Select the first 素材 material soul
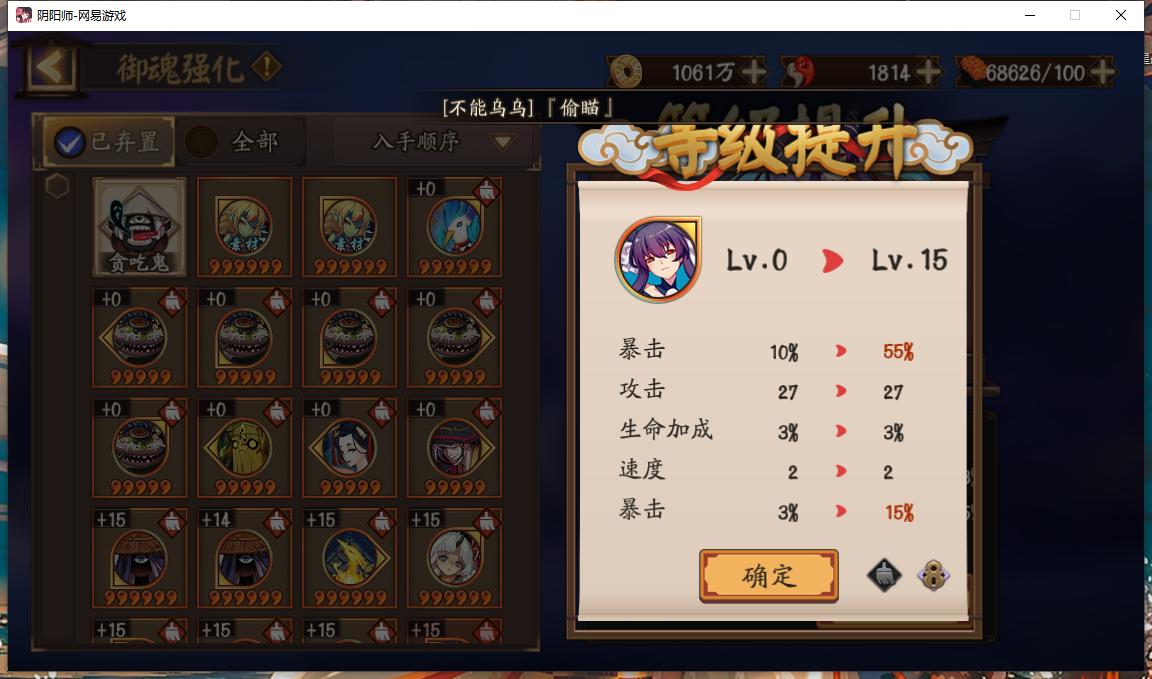Screen dimensions: 1152x679 coord(245,227)
